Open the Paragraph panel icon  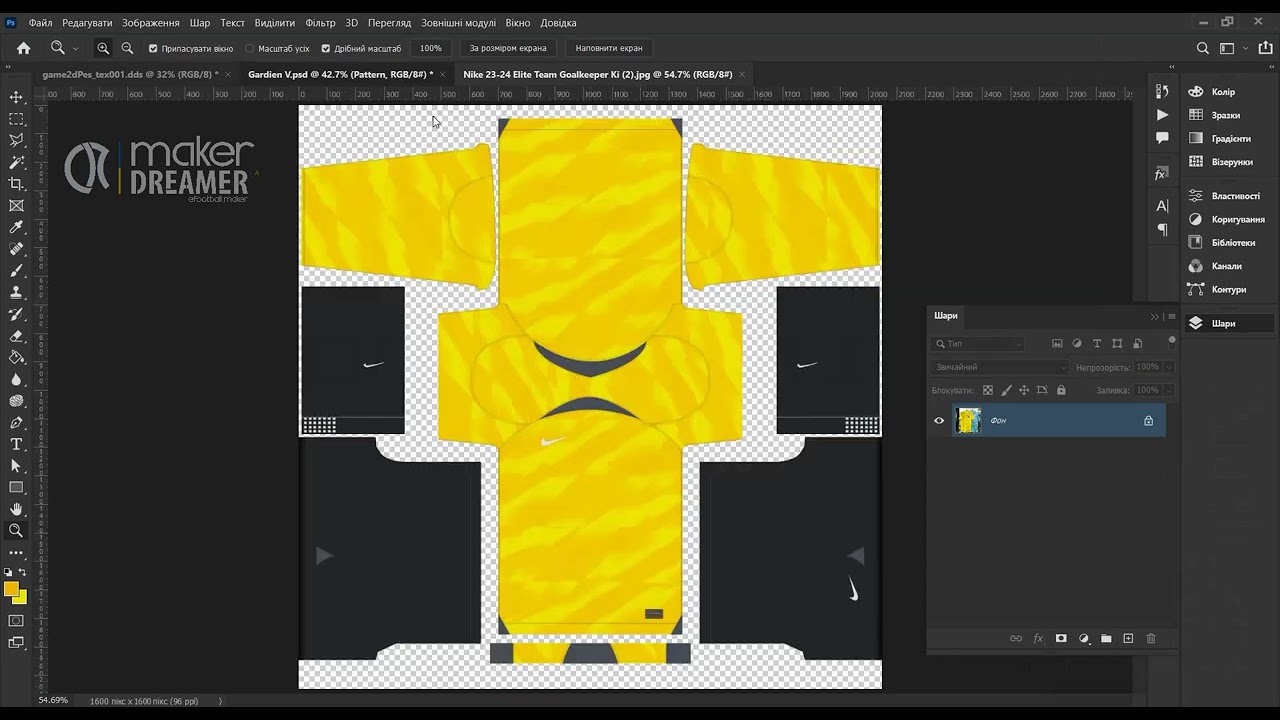click(x=1162, y=230)
